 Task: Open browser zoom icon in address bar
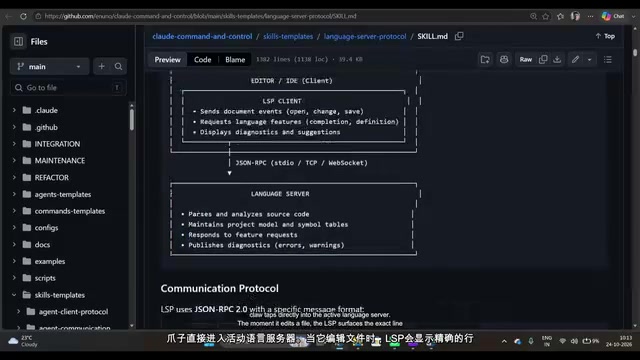point(533,16)
